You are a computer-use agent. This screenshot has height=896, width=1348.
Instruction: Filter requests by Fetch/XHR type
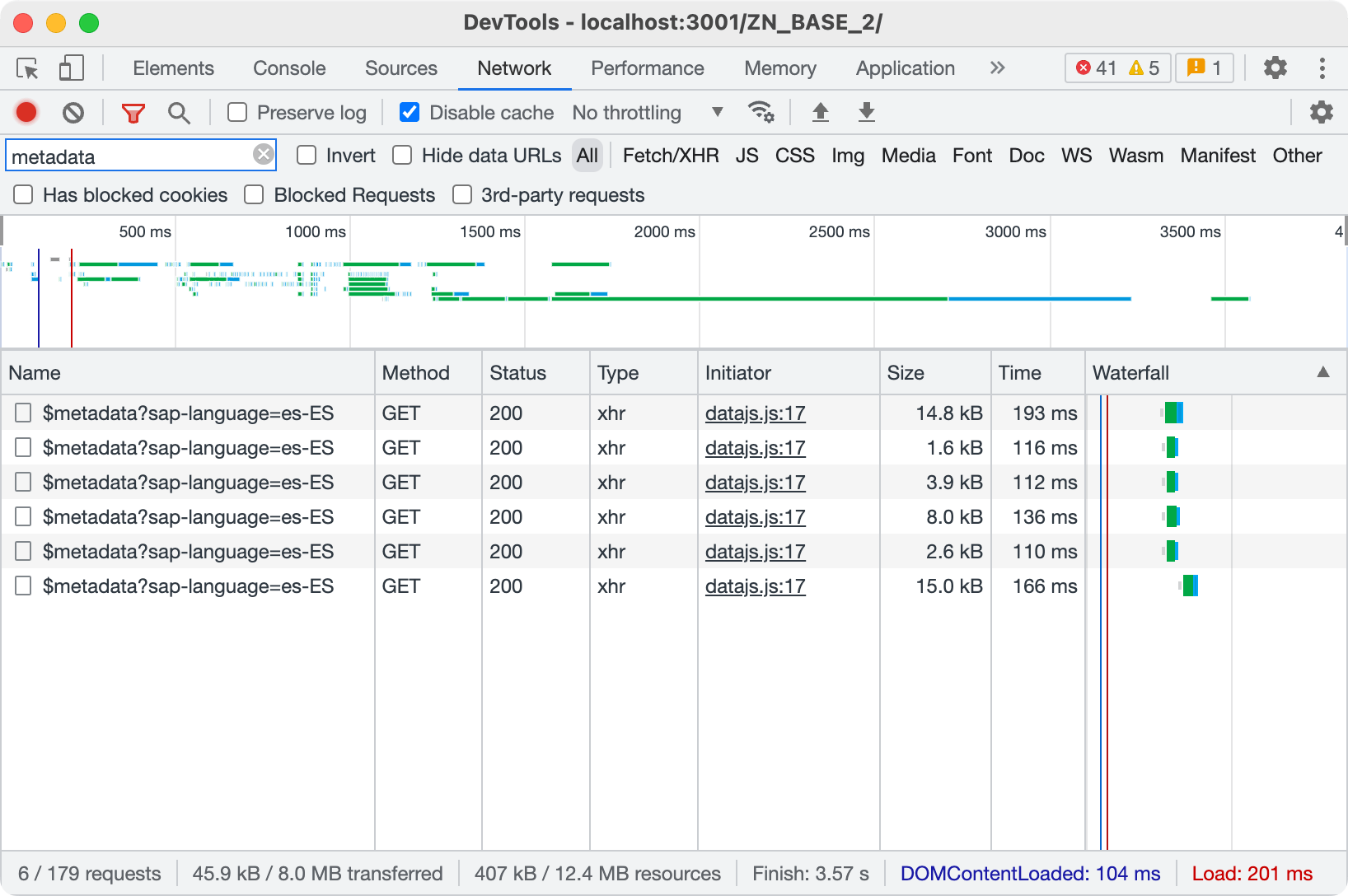point(670,156)
